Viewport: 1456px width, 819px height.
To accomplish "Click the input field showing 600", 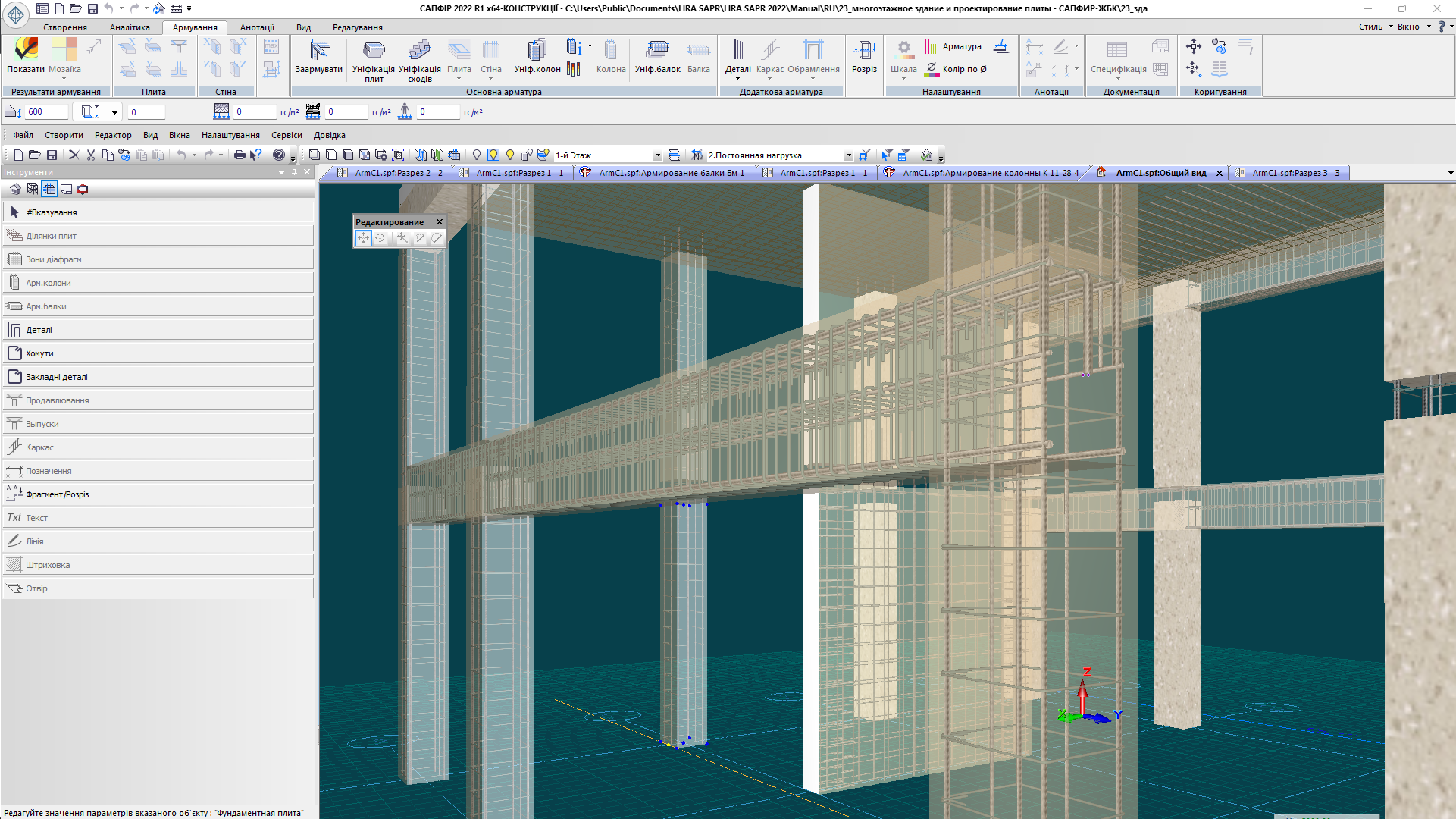I will pyautogui.click(x=47, y=112).
